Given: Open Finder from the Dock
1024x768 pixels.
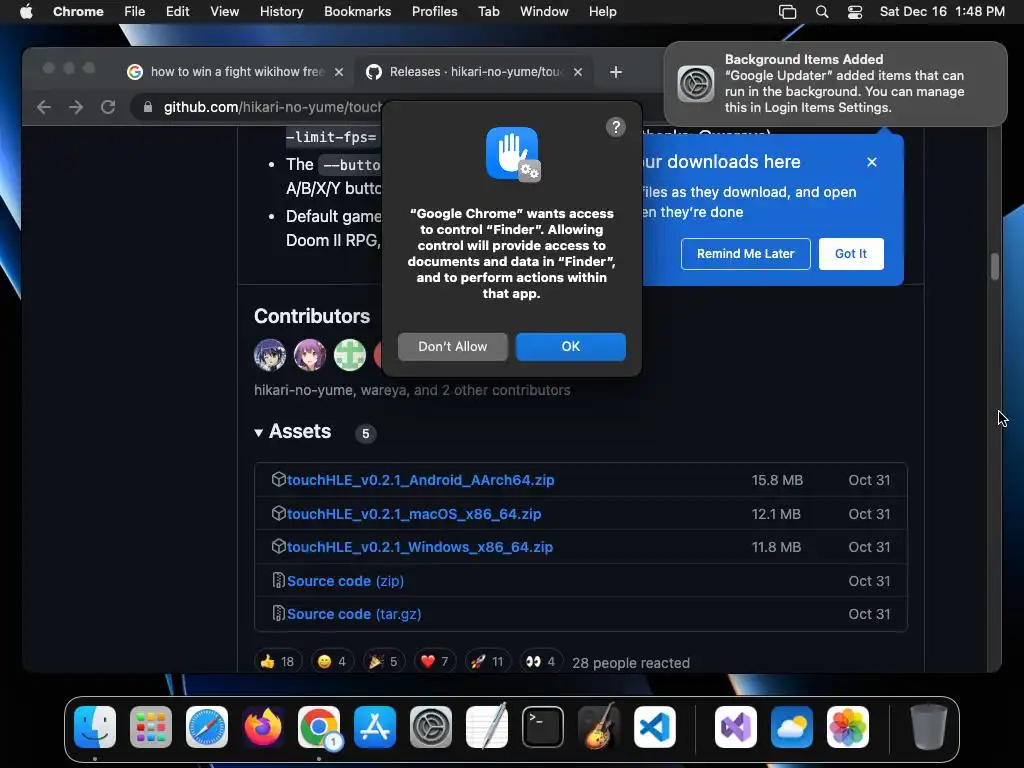Looking at the screenshot, I should (x=95, y=727).
